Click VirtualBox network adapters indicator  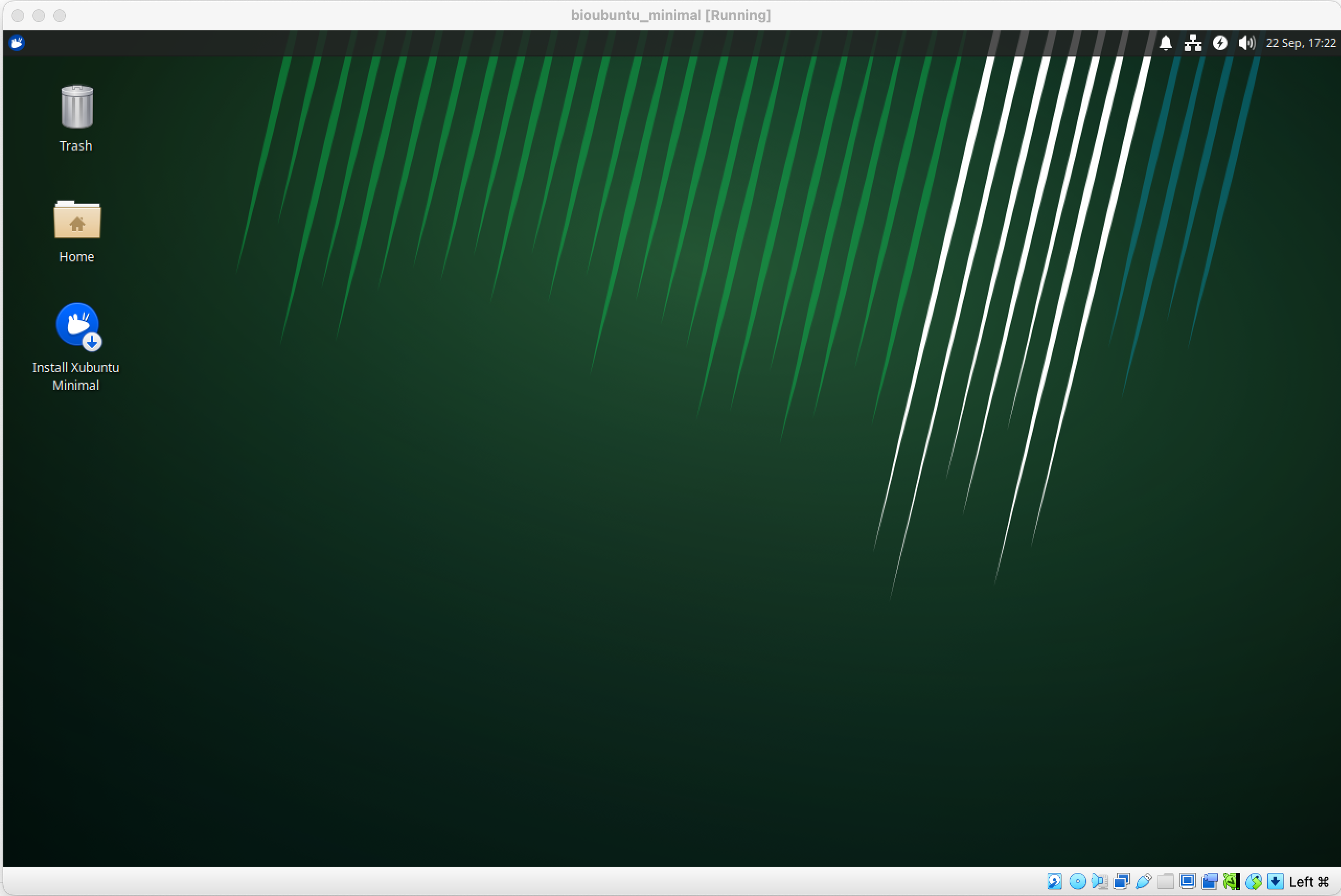[1121, 881]
